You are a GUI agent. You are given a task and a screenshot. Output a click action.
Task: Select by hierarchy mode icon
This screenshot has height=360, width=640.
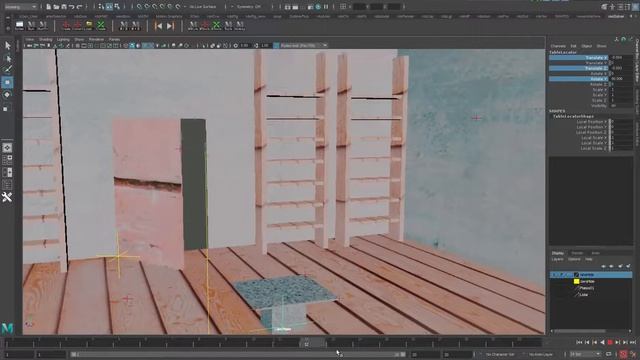click(101, 7)
